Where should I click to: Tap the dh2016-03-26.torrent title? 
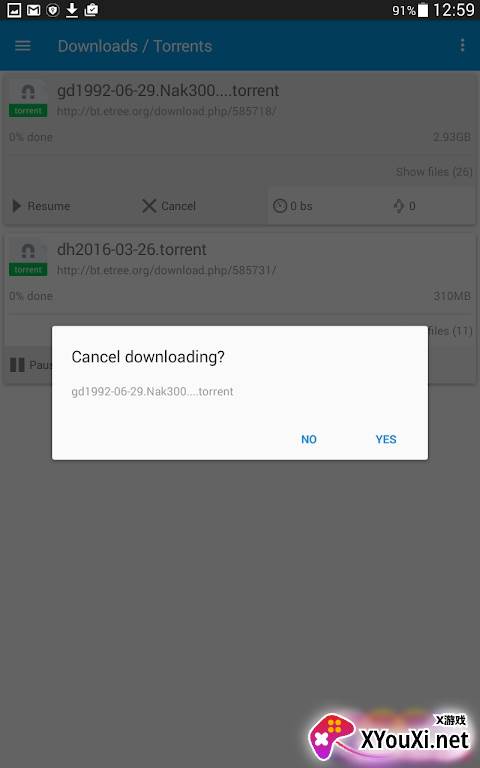click(132, 249)
